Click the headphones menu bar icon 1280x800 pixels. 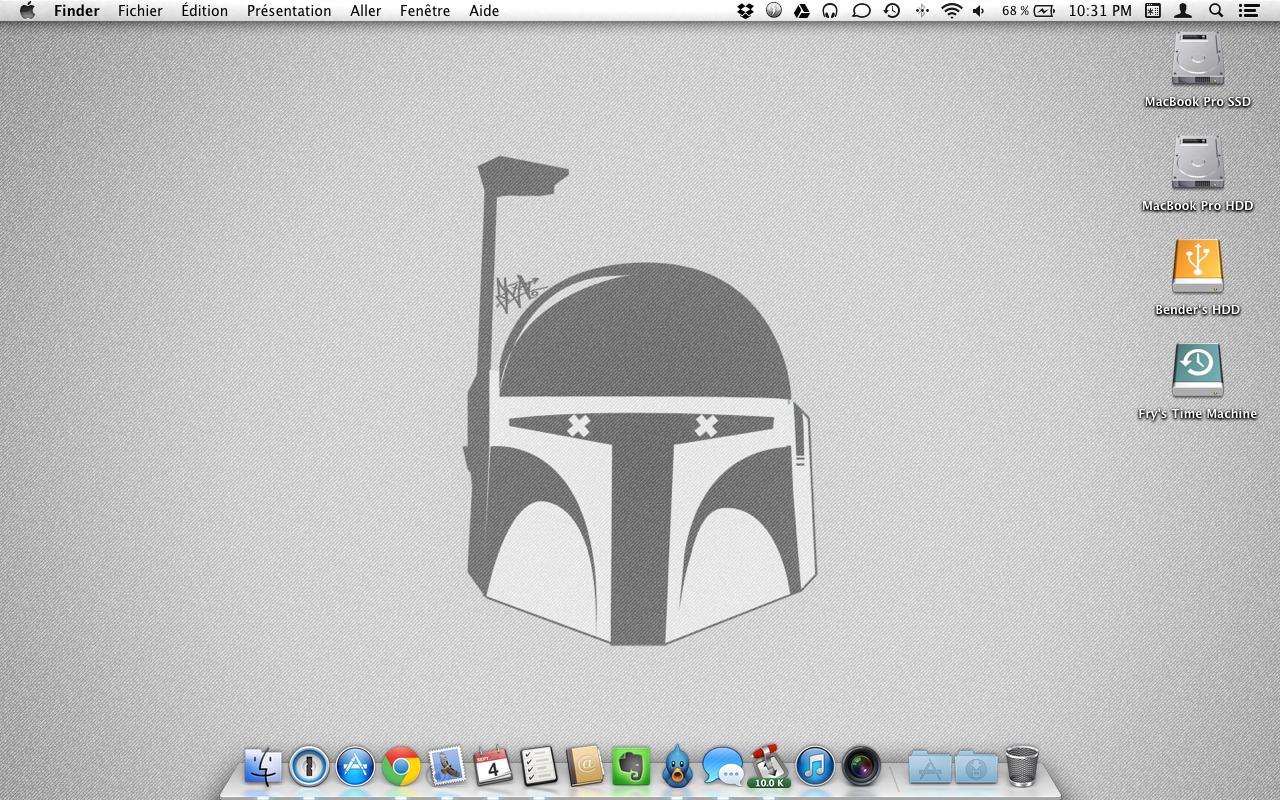coord(830,11)
